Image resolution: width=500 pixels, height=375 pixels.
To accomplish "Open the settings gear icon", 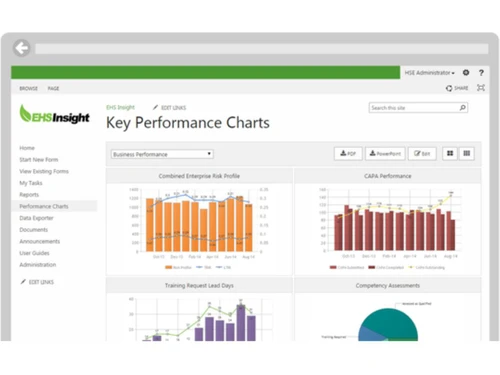I will (x=466, y=72).
